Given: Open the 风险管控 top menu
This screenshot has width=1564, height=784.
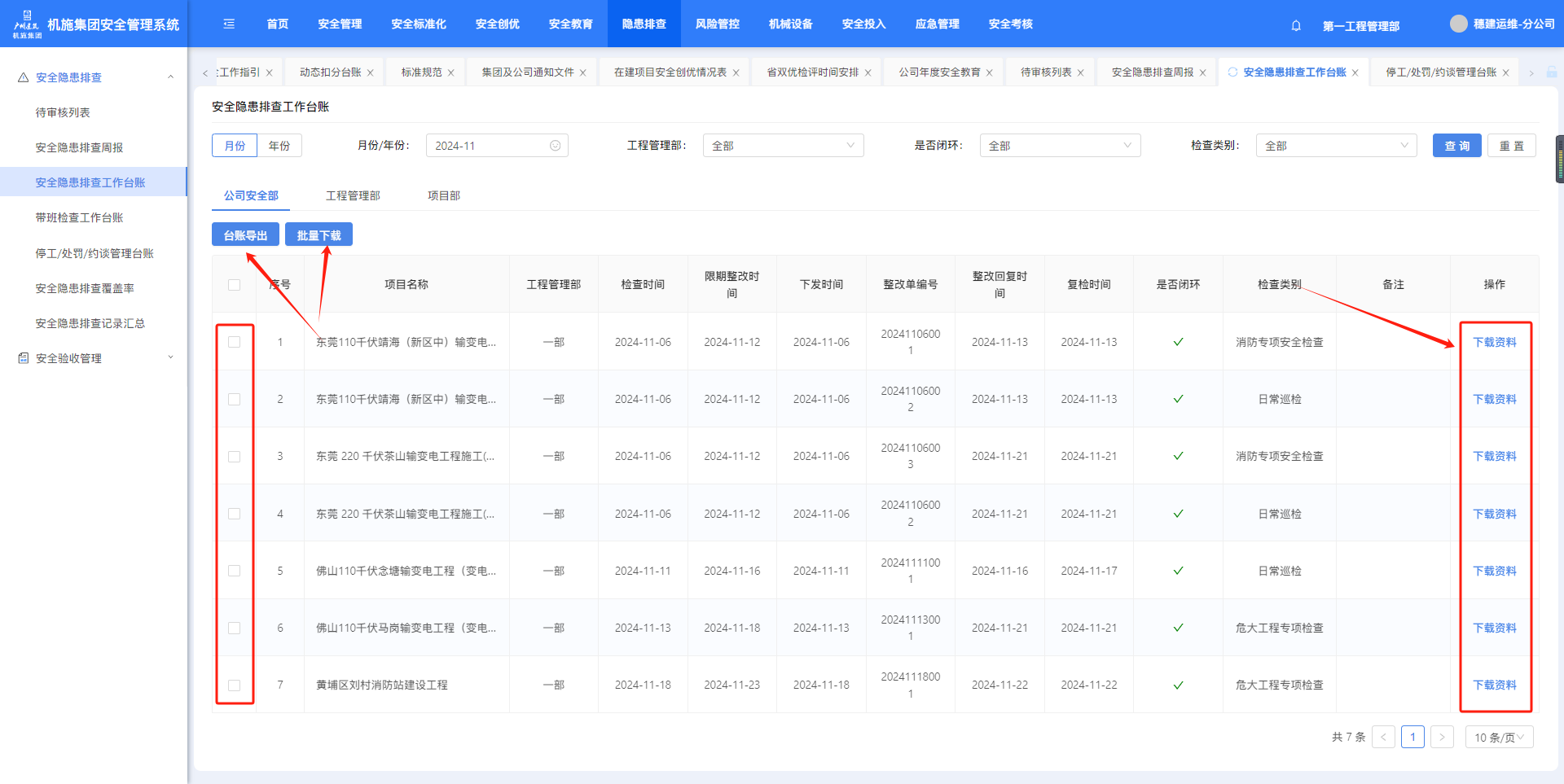Looking at the screenshot, I should (x=717, y=24).
